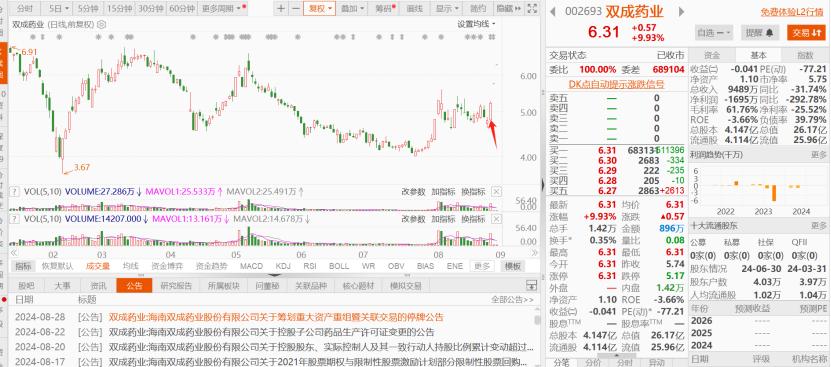Open 更多周期 dropdown
The height and width of the screenshot is (367, 831).
coord(222,8)
